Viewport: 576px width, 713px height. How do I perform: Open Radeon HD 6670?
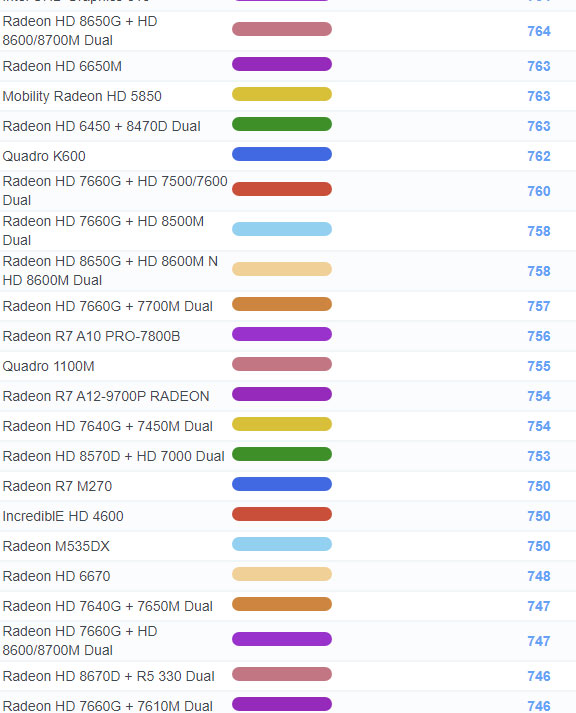(56, 576)
